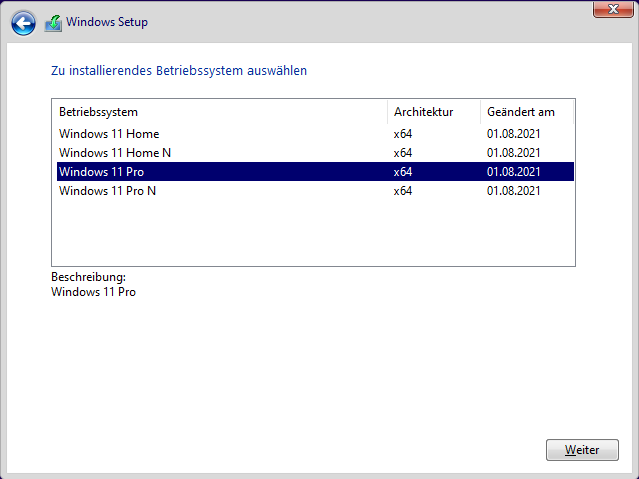Click the date cell for Windows 11 Home
This screenshot has width=639, height=479.
[514, 134]
